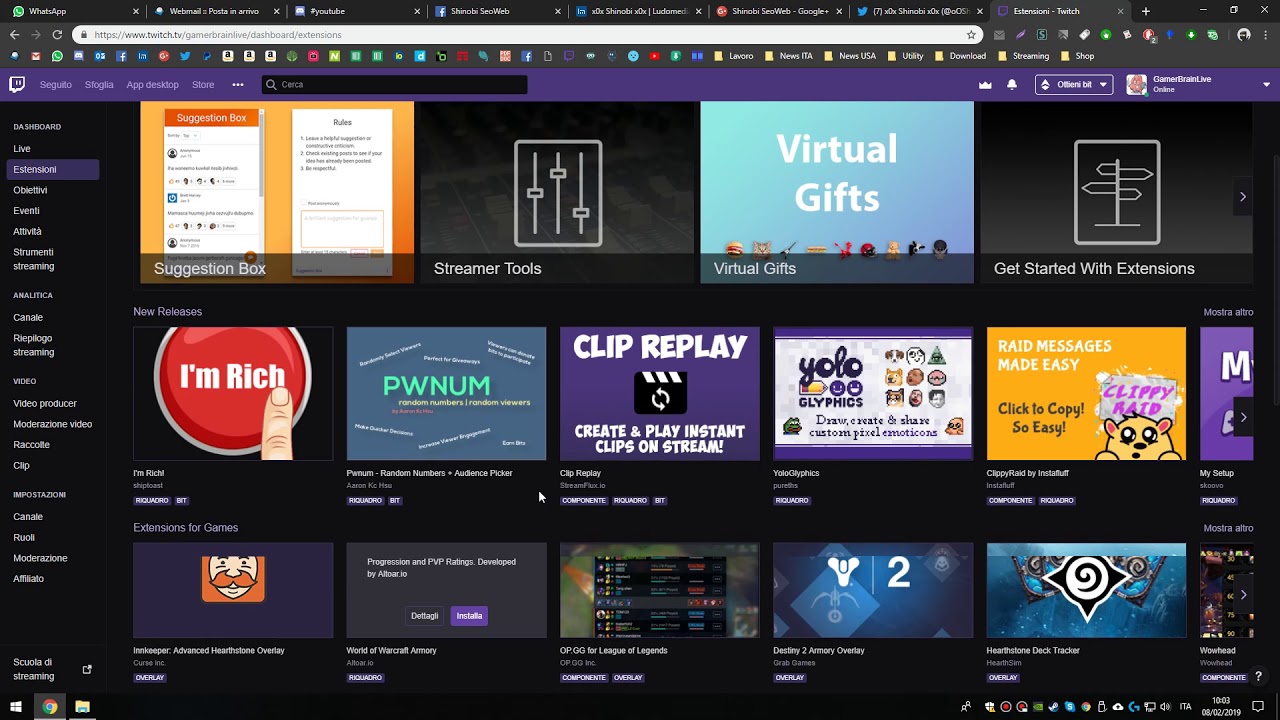1280x720 pixels.
Task: Open App desktop navigation item
Action: [152, 85]
